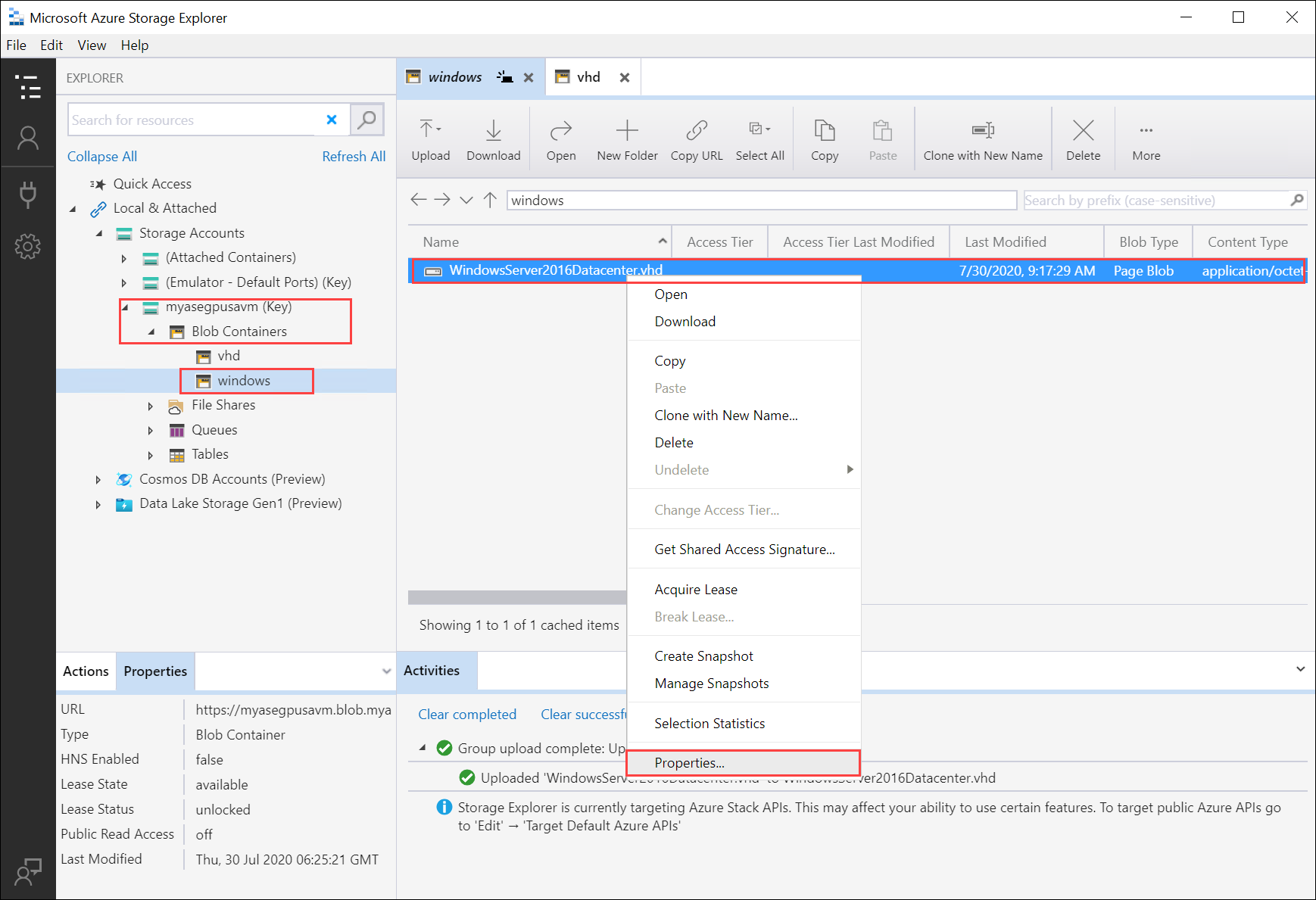Open the account management panel icon
The image size is (1316, 900).
pyautogui.click(x=28, y=138)
